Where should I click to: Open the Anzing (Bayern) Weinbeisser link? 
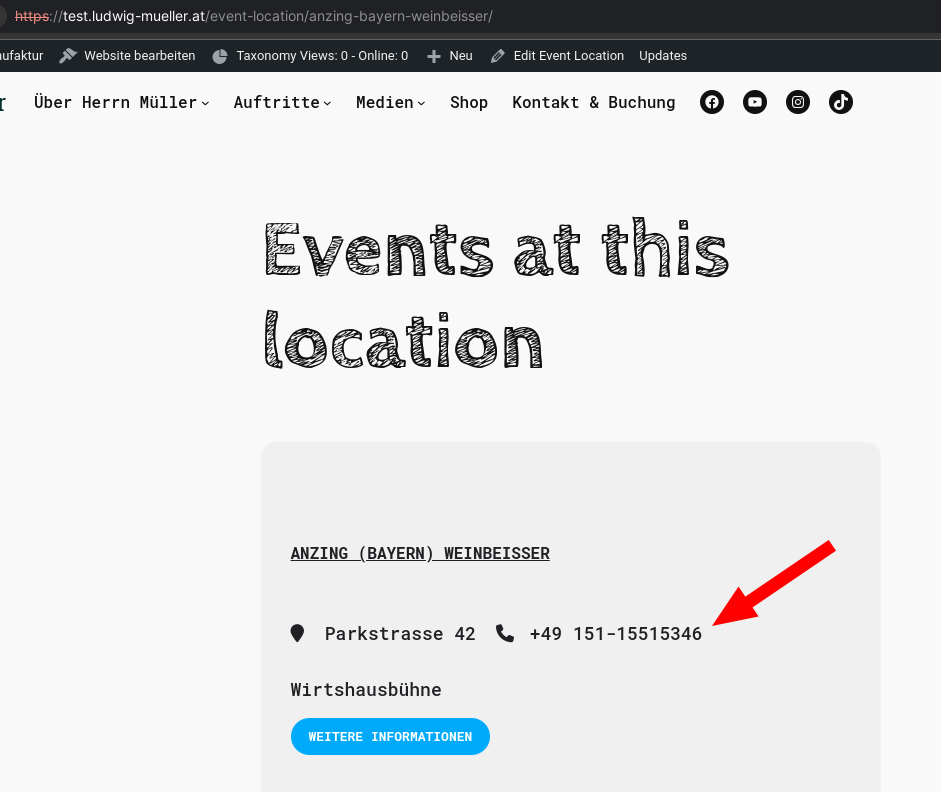[420, 553]
